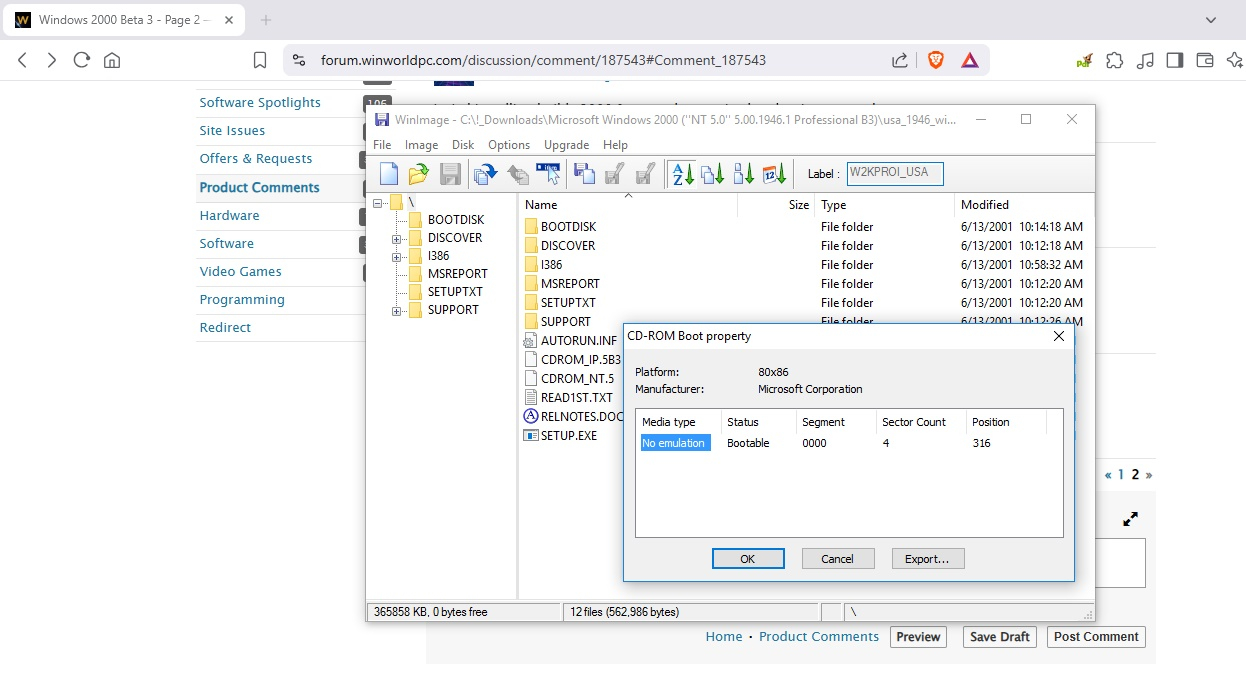1246x684 pixels.
Task: Click the Open image folder icon in WinImage
Action: pyautogui.click(x=419, y=174)
